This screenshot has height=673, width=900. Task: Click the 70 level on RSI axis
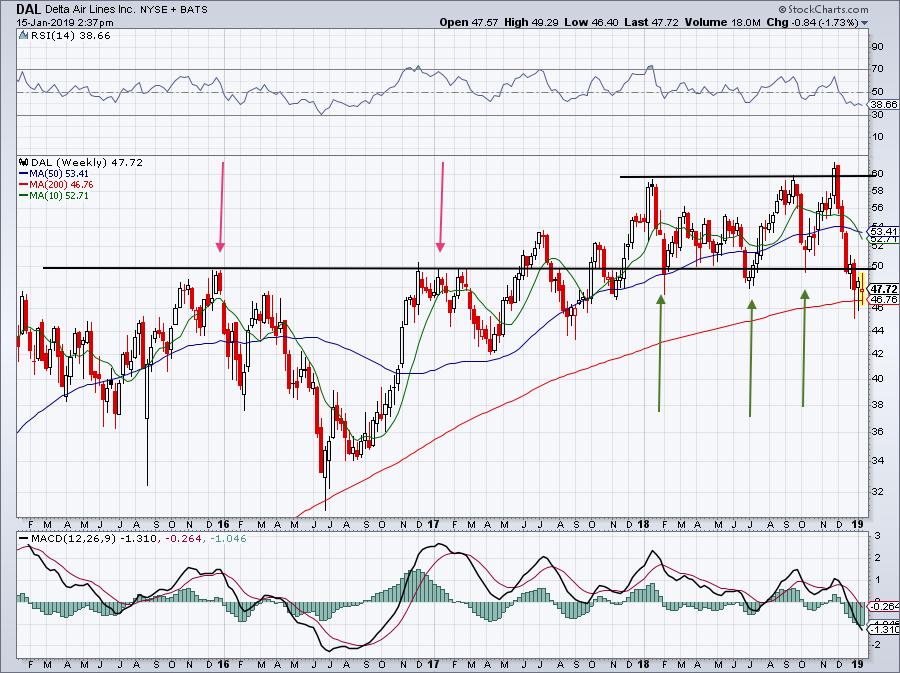click(x=878, y=69)
